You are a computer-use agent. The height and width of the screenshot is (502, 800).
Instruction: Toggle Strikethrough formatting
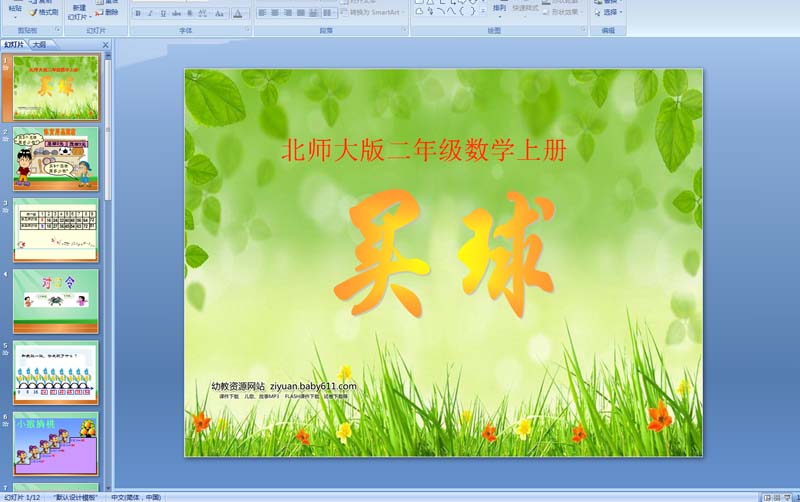pos(177,13)
